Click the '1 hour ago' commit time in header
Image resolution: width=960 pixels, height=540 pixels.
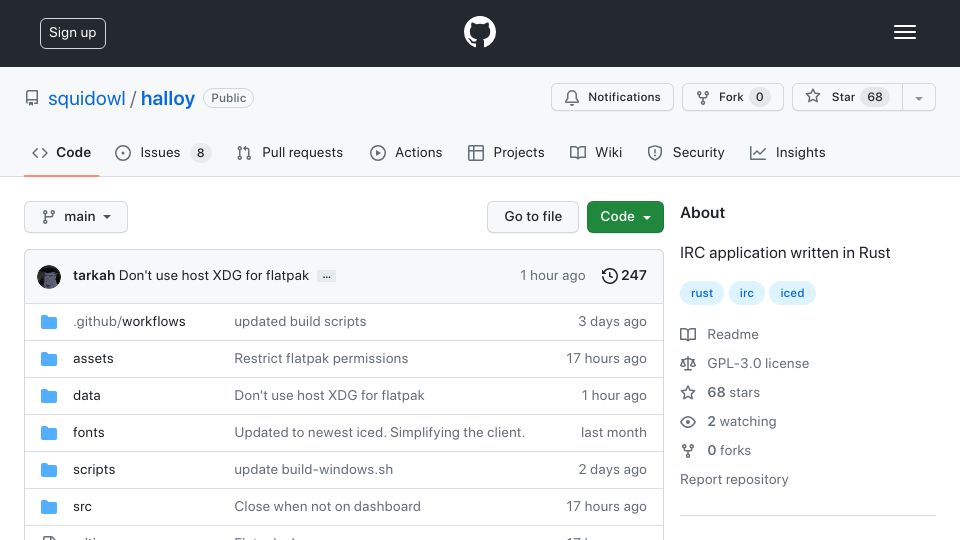pyautogui.click(x=552, y=276)
